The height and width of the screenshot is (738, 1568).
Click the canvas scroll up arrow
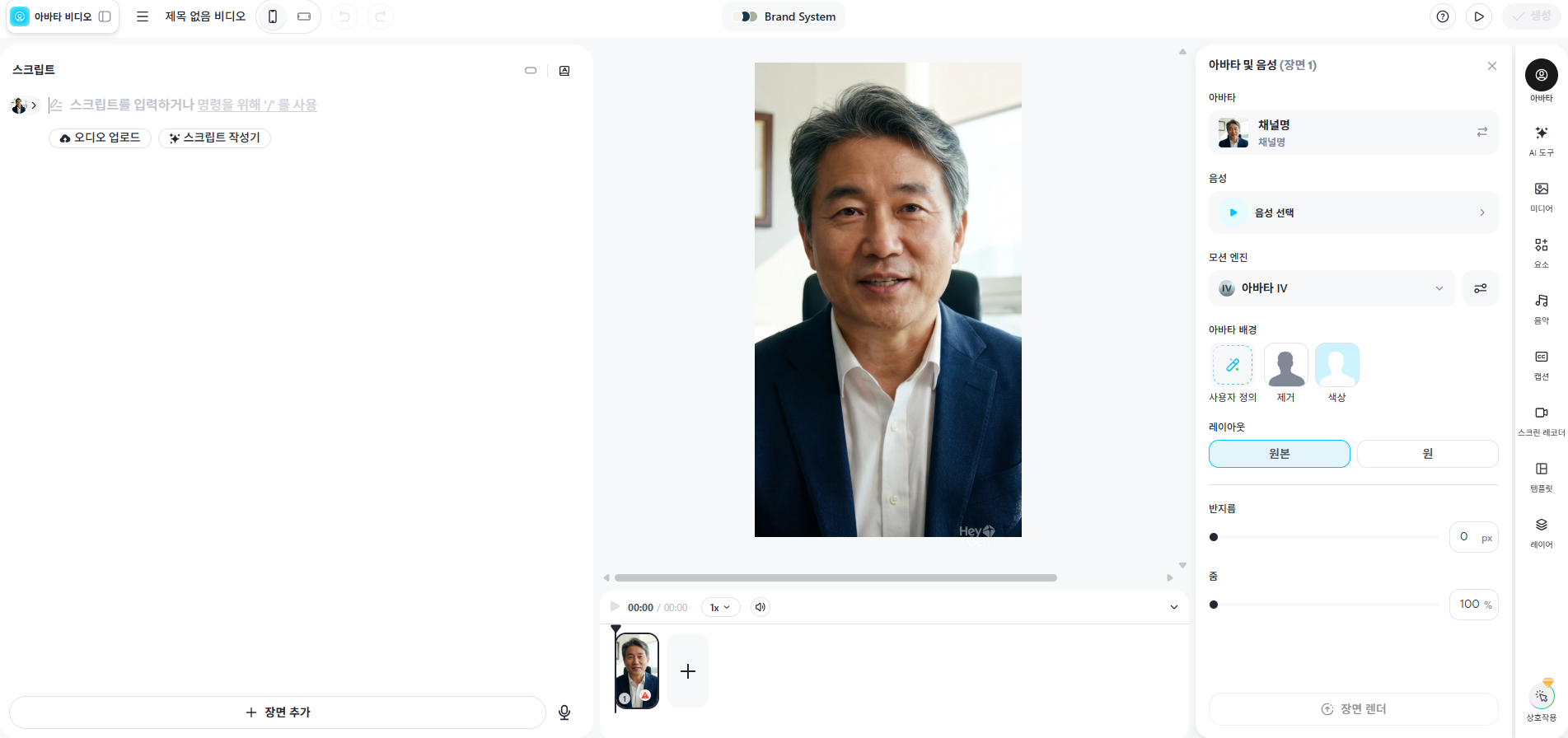[x=1182, y=52]
